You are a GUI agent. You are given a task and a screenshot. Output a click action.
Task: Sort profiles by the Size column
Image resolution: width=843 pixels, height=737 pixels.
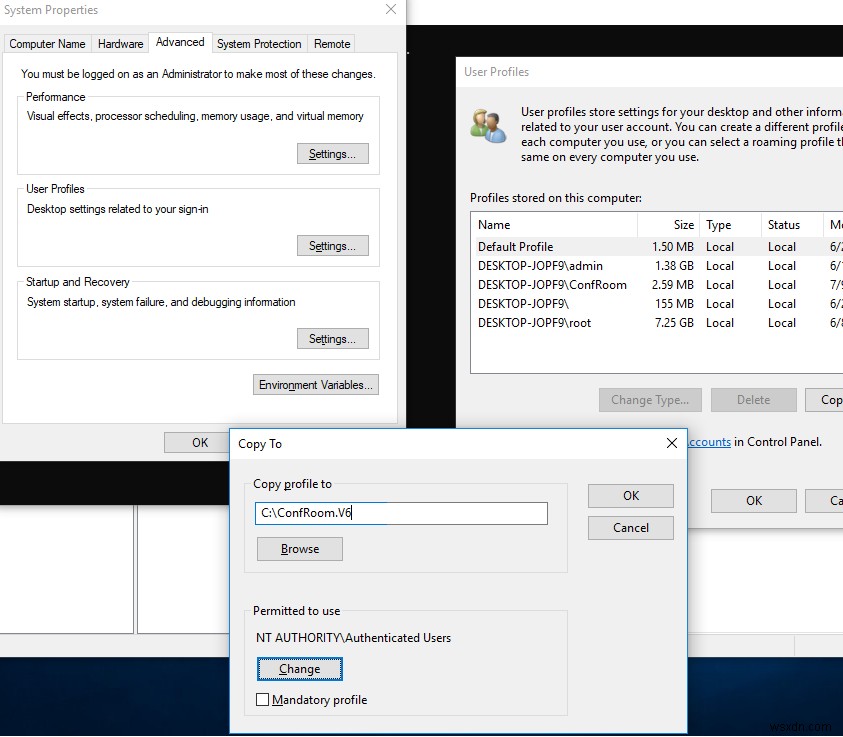click(x=683, y=224)
